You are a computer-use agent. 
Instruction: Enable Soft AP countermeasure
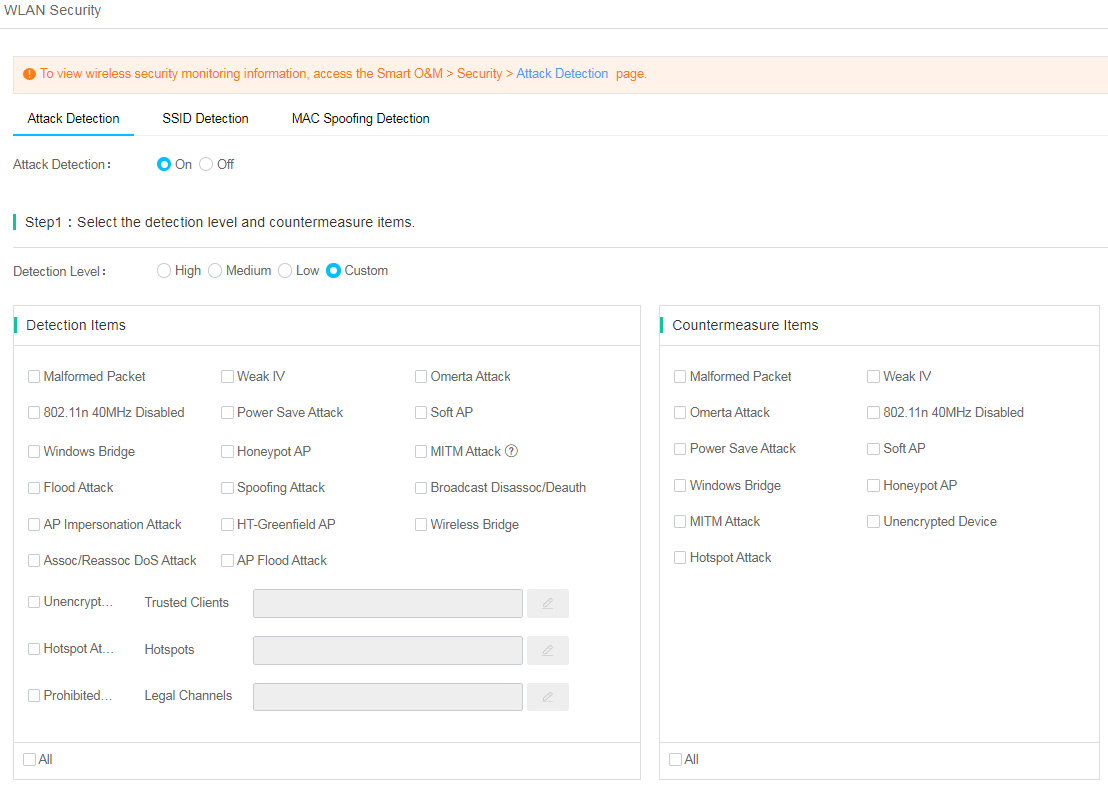(873, 449)
